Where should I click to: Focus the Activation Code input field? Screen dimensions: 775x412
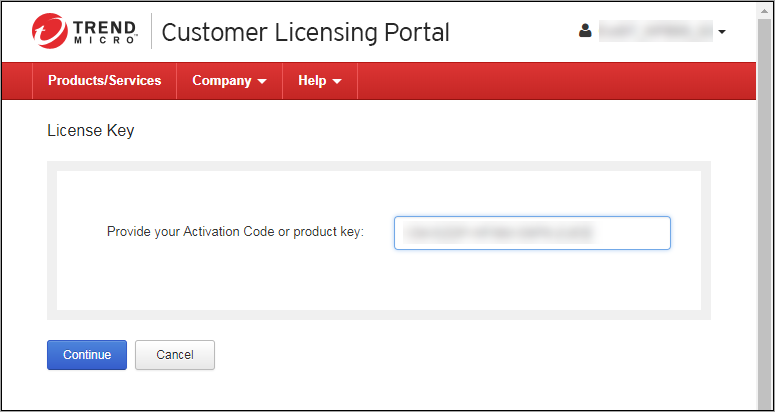point(532,233)
